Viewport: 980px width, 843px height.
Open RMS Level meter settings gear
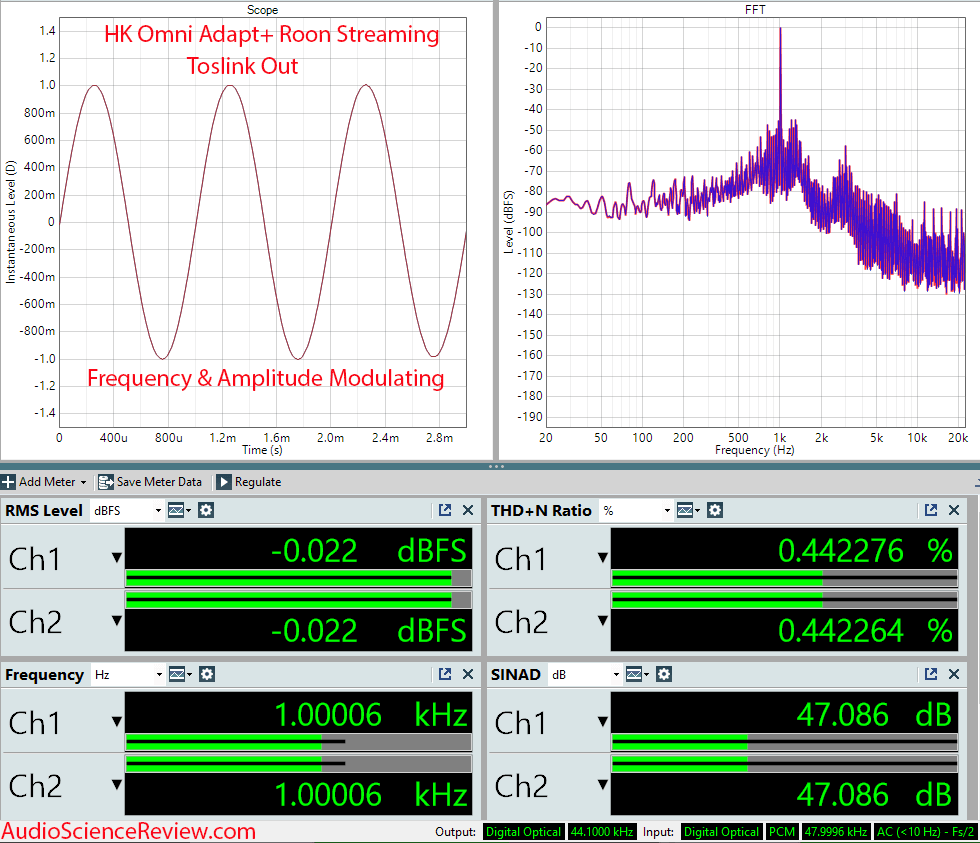206,511
